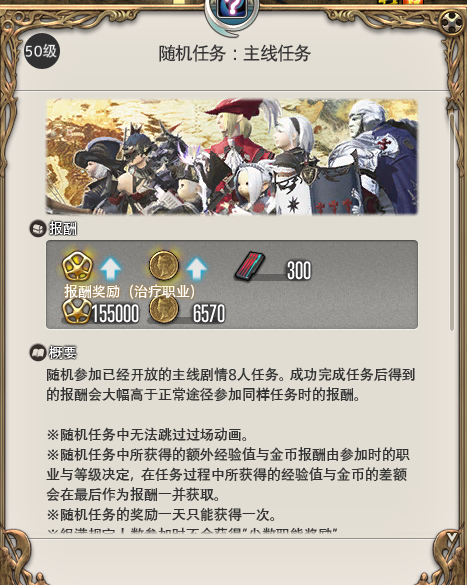Click the blue up arrow beside gil coin
The height and width of the screenshot is (585, 467).
point(197,269)
